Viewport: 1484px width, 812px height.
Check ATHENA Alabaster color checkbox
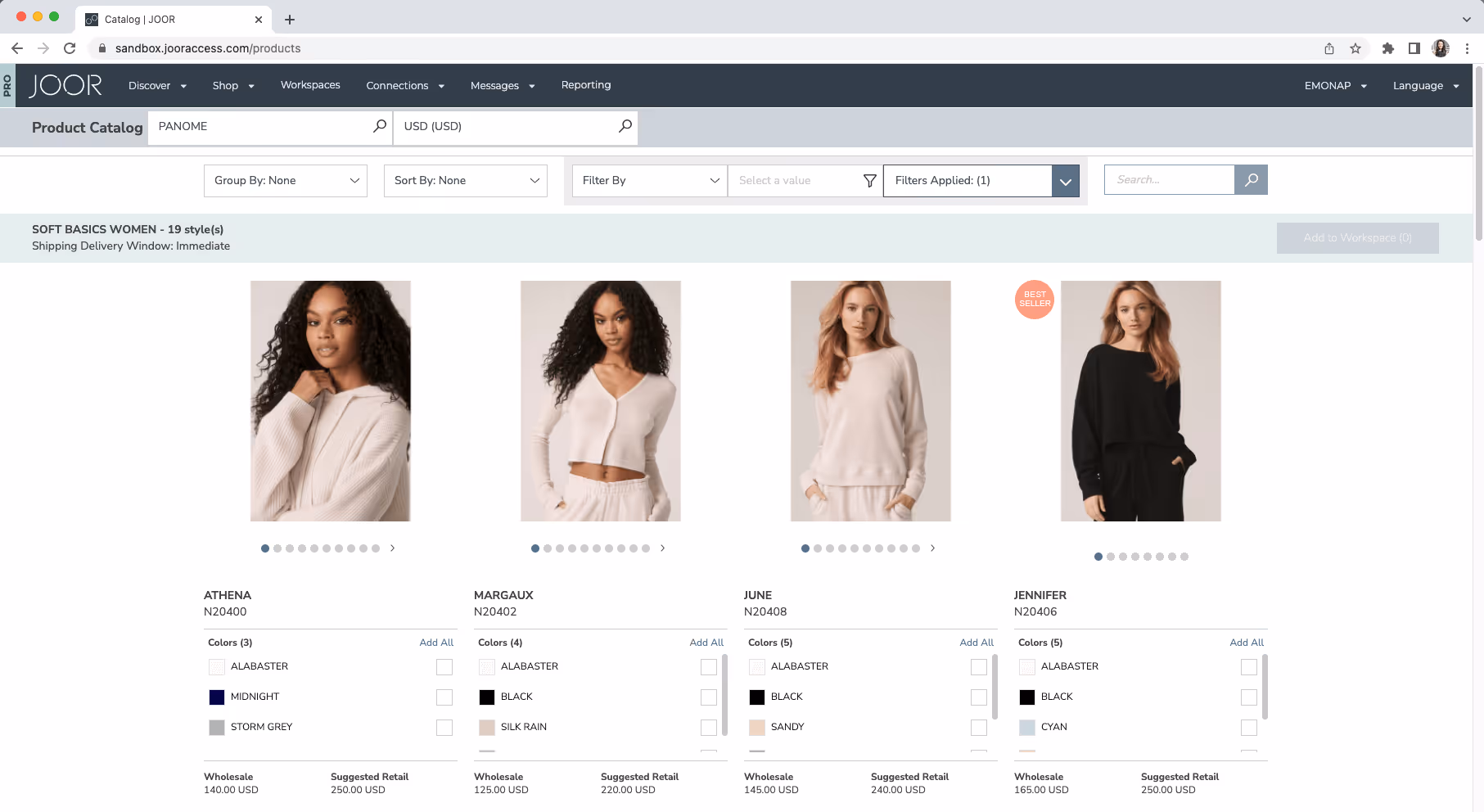(444, 667)
